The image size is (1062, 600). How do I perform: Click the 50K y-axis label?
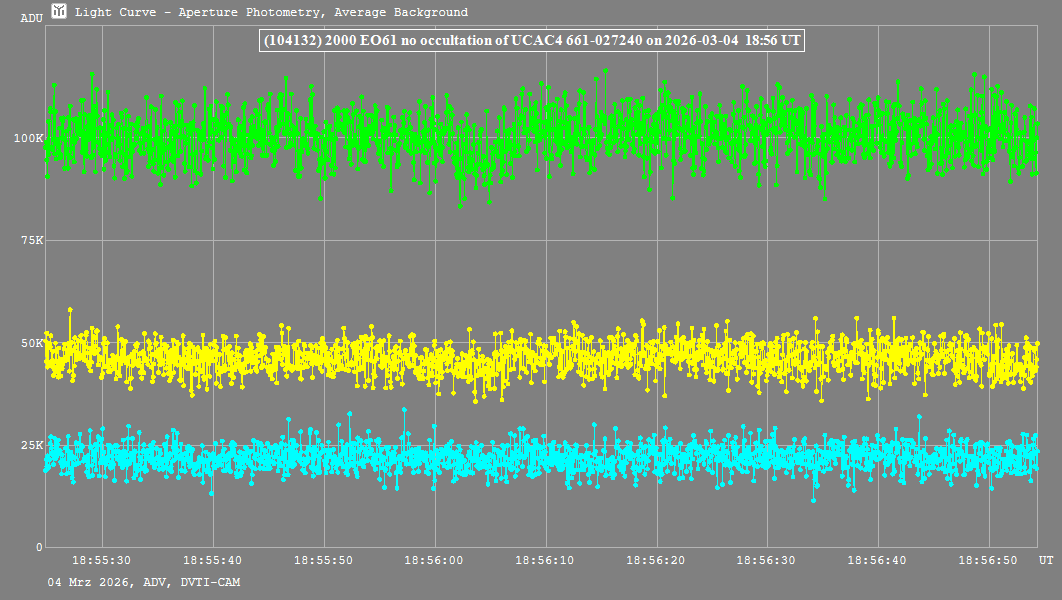(32, 343)
